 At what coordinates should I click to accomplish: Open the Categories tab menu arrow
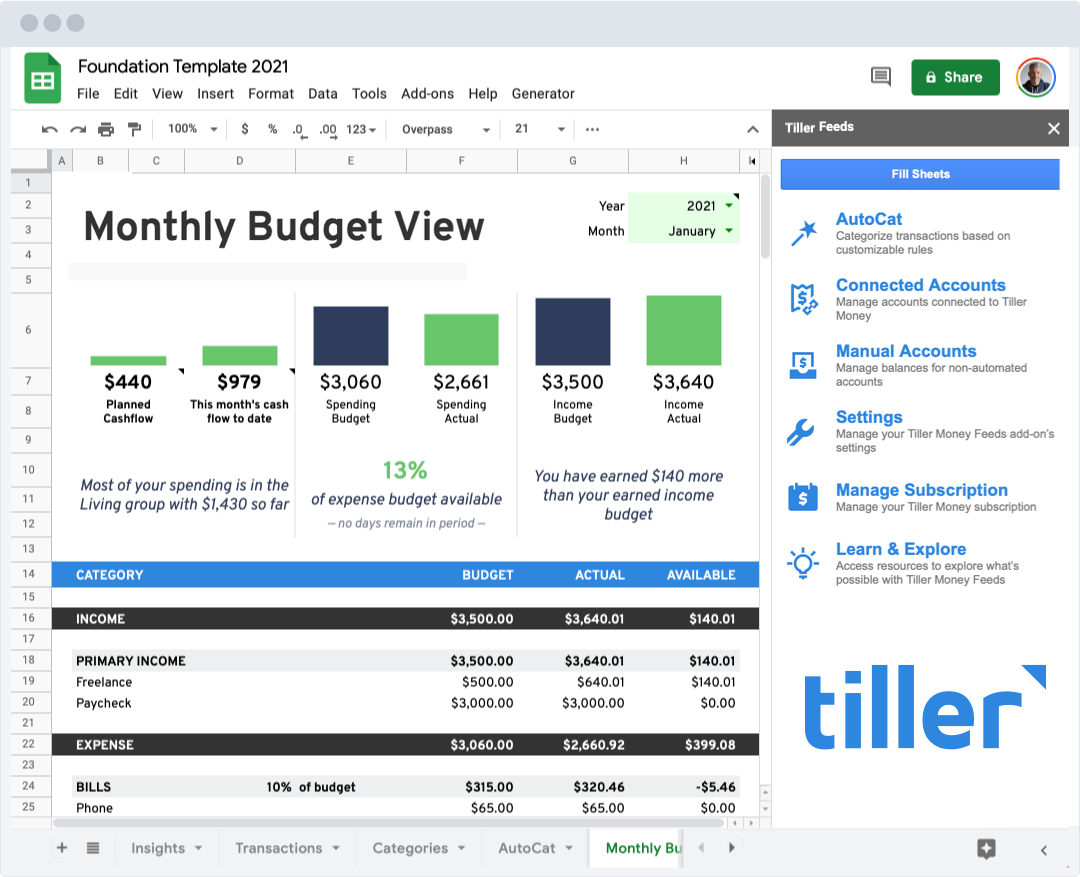point(461,848)
